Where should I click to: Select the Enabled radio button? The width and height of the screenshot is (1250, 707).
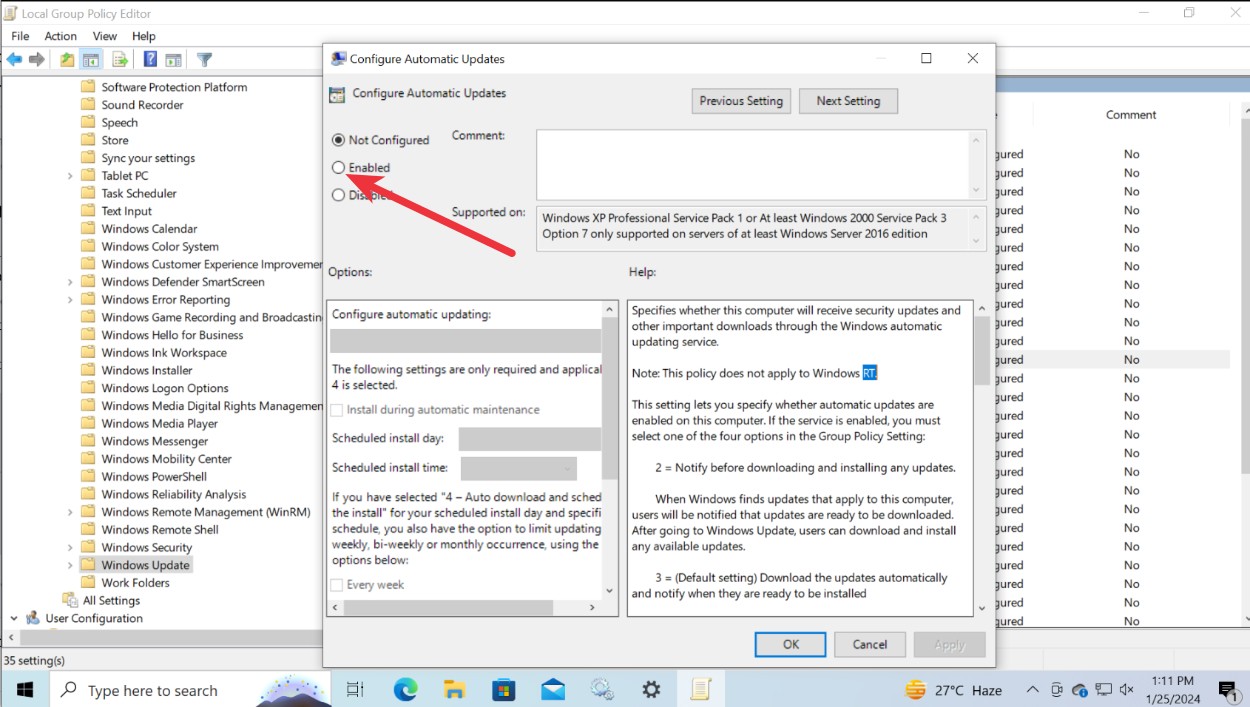point(338,167)
